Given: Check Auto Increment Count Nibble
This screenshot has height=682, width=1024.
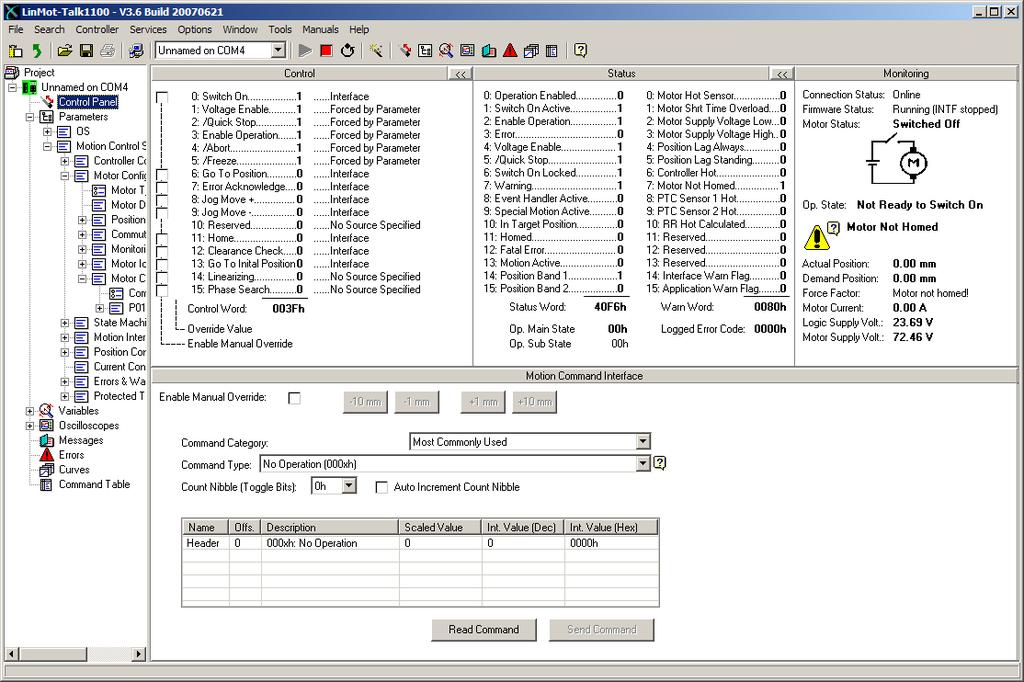Looking at the screenshot, I should pos(382,487).
